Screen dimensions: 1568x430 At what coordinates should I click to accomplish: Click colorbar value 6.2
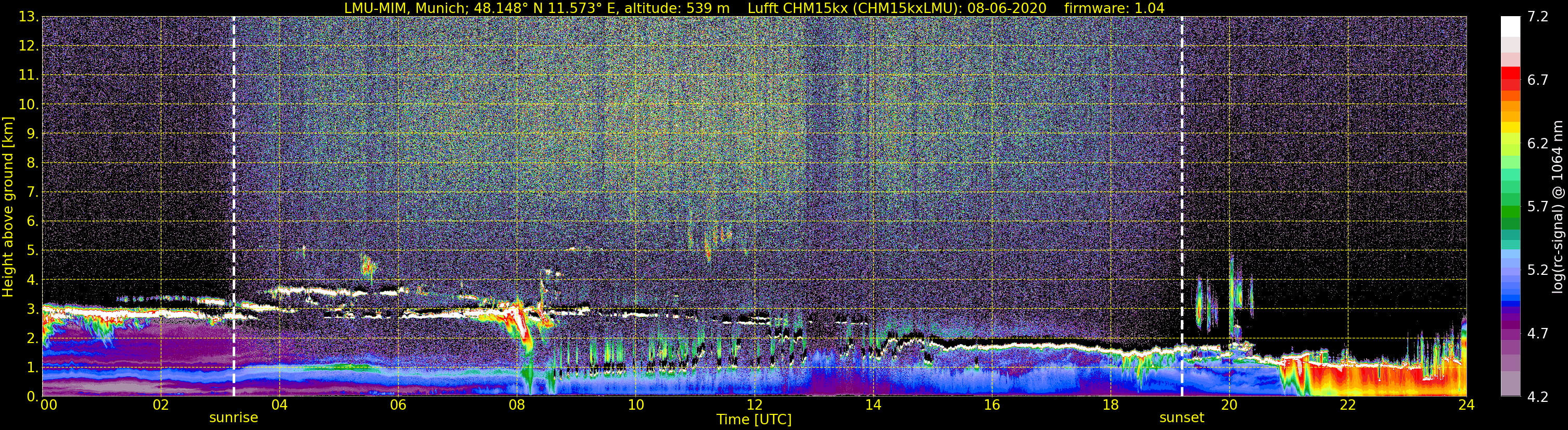[x=1538, y=144]
